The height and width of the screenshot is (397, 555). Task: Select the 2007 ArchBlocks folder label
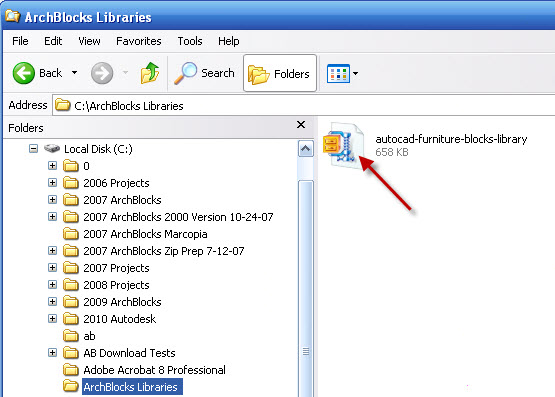pos(122,200)
